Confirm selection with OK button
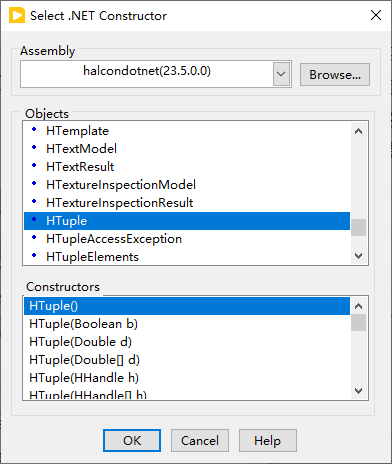The image size is (392, 464). [132, 441]
